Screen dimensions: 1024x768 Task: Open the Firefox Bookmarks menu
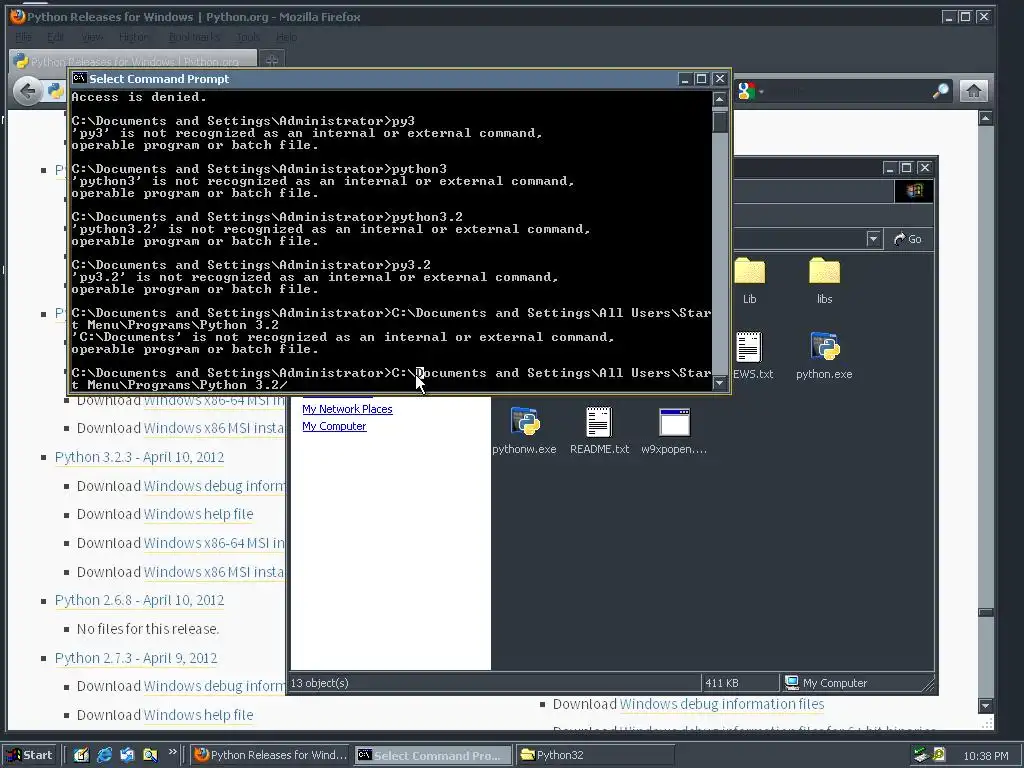pos(194,37)
